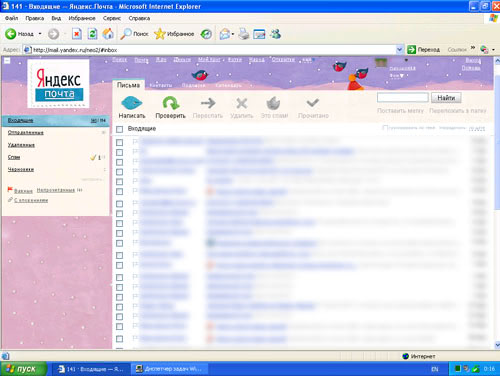Viewport: 500px width, 376px height.
Task: Open the Home page icon in the browser toolbar
Action: pyautogui.click(x=108, y=34)
